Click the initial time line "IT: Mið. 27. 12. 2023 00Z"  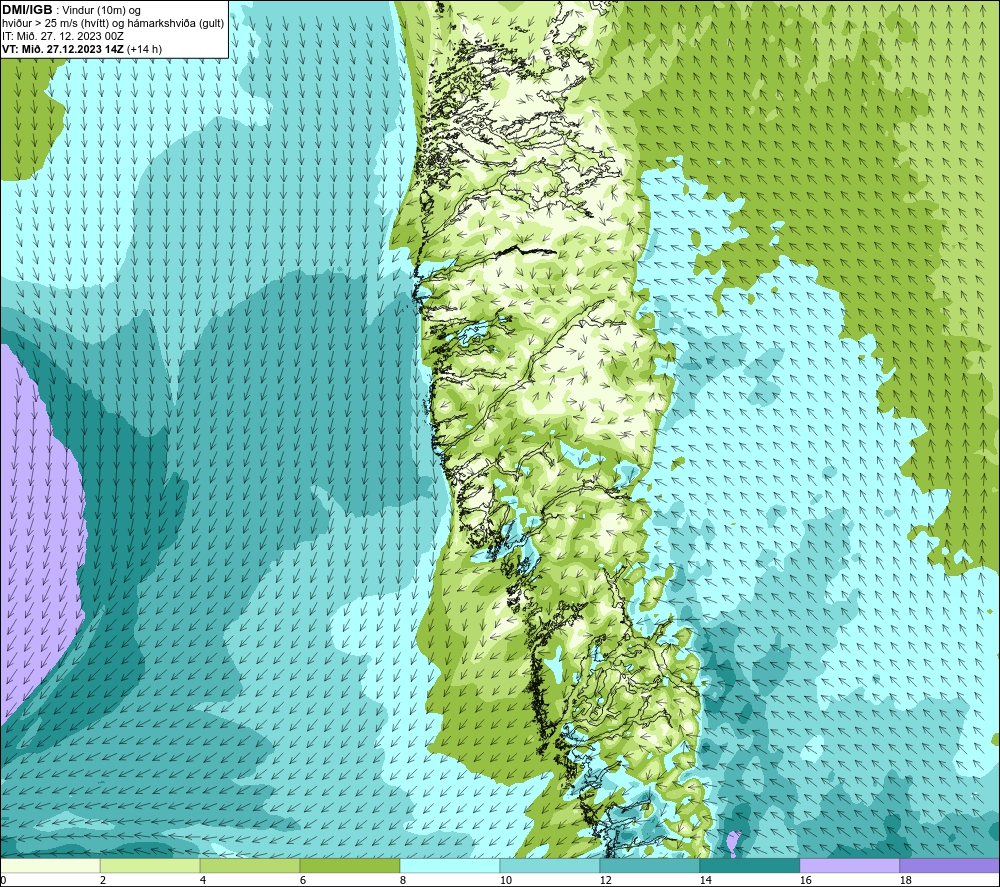pos(63,36)
